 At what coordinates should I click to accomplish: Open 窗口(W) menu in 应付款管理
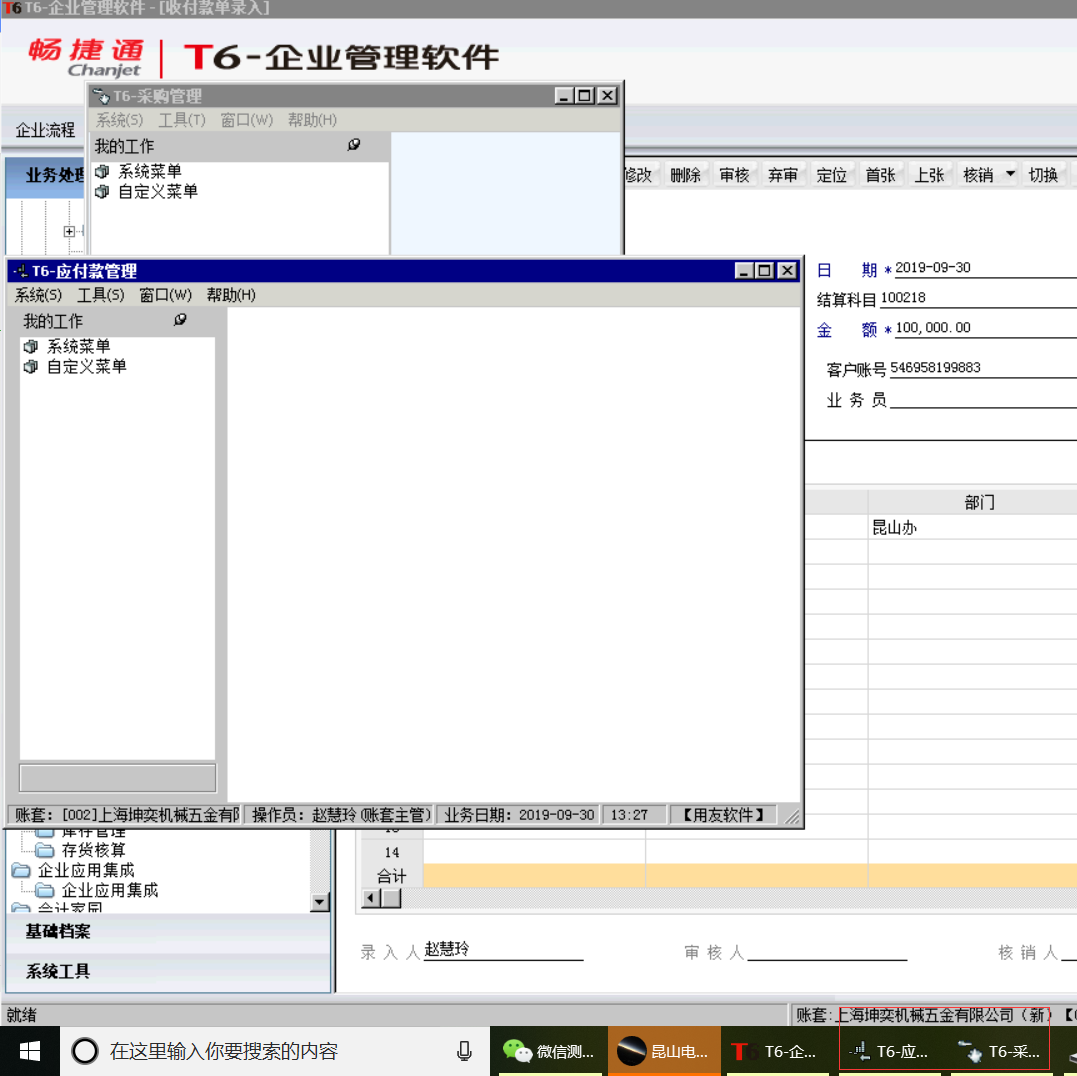(166, 295)
